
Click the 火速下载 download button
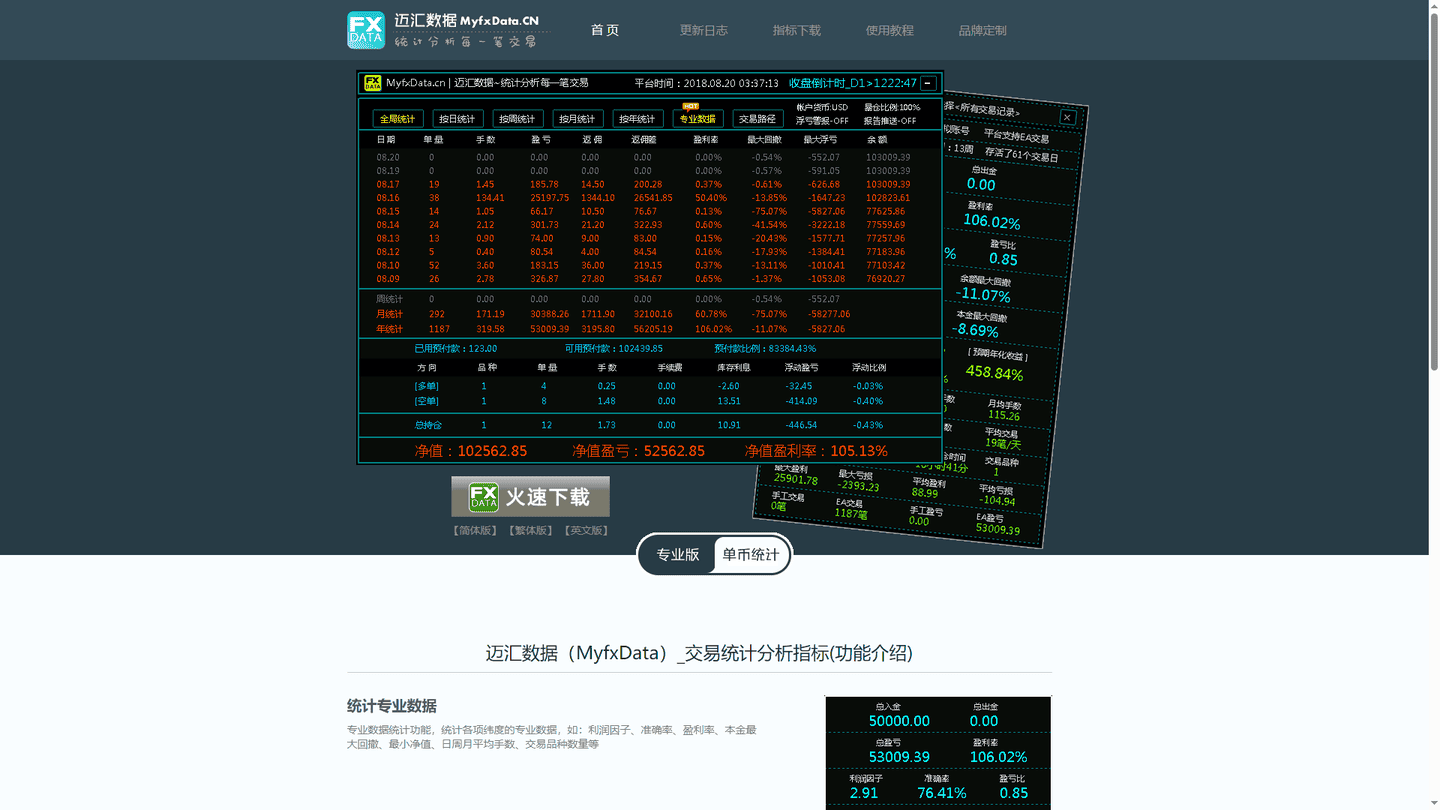coord(530,497)
